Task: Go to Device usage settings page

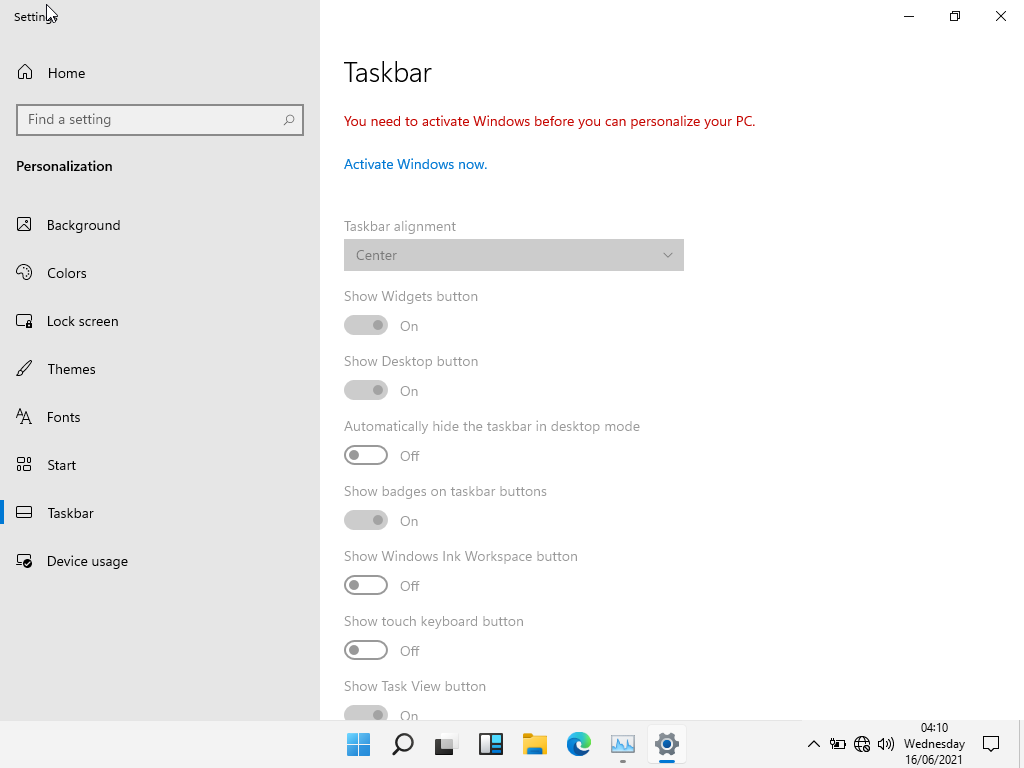Action: click(x=88, y=562)
